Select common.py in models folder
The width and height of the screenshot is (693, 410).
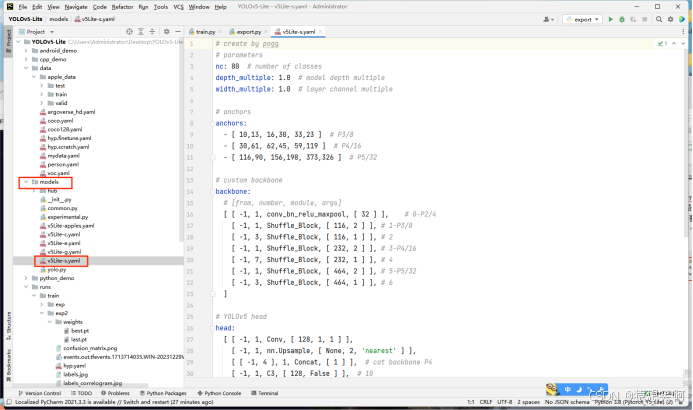[62, 208]
